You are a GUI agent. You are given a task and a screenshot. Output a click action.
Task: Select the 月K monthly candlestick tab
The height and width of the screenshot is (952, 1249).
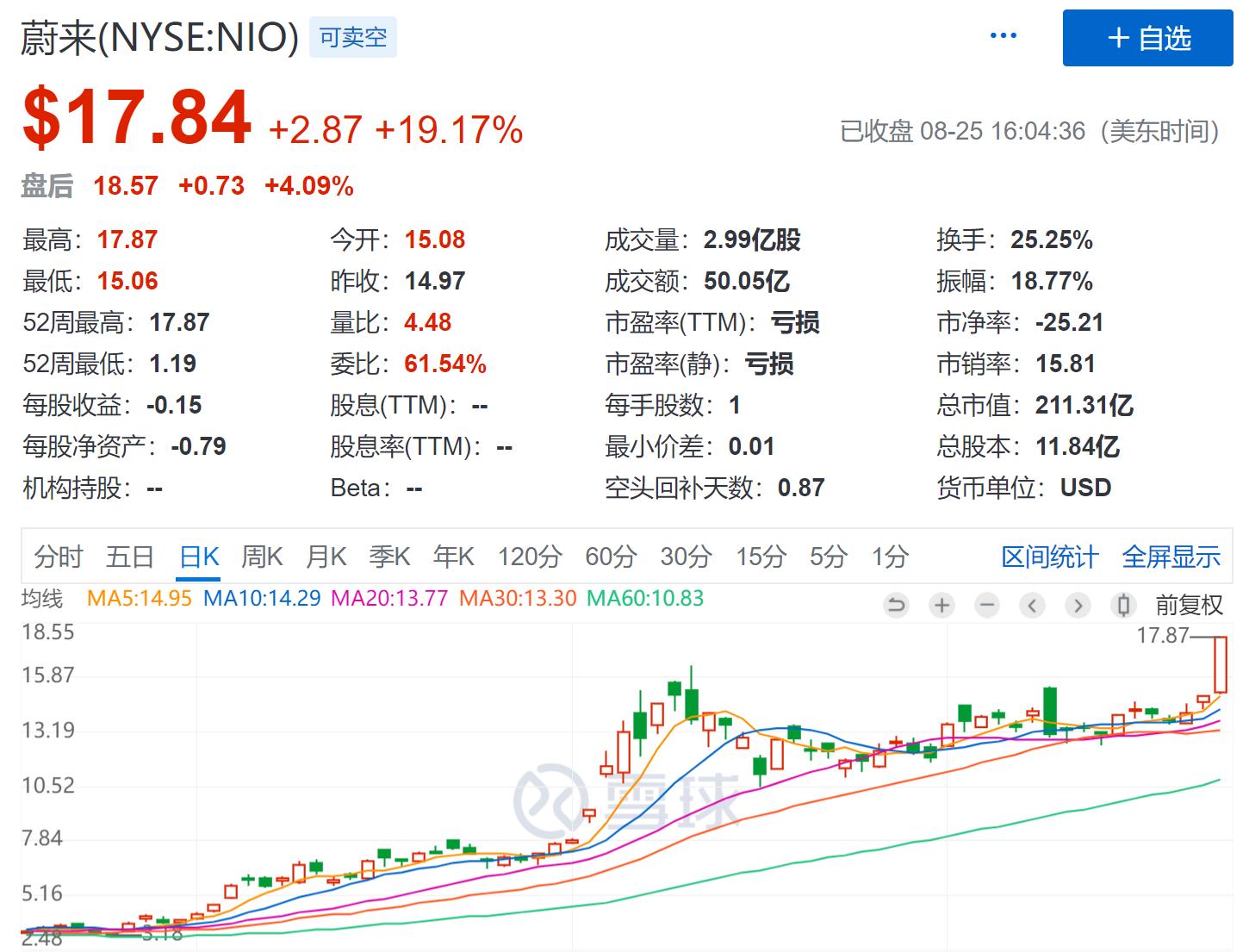pyautogui.click(x=326, y=557)
